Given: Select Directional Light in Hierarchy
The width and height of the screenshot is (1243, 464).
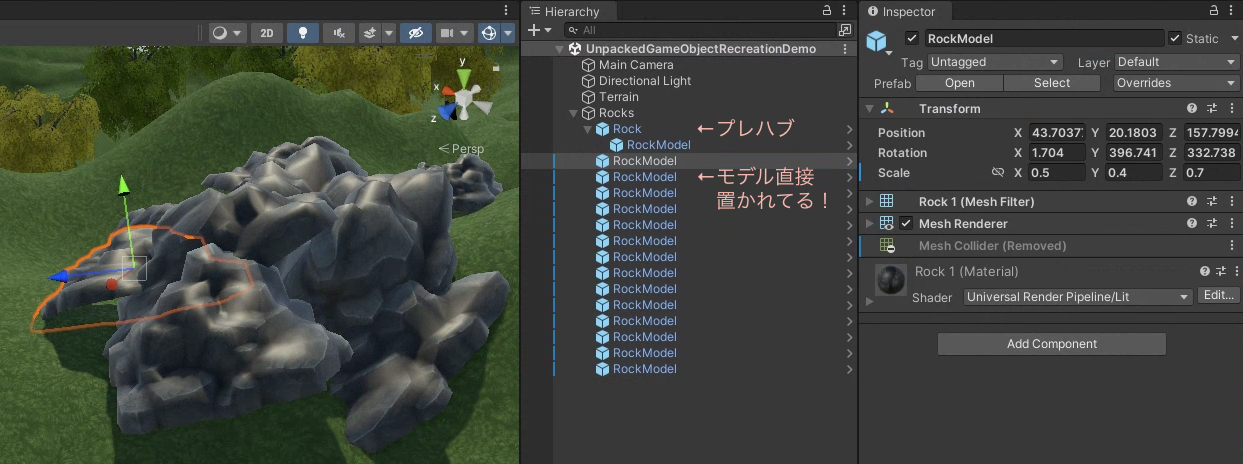Looking at the screenshot, I should 645,81.
